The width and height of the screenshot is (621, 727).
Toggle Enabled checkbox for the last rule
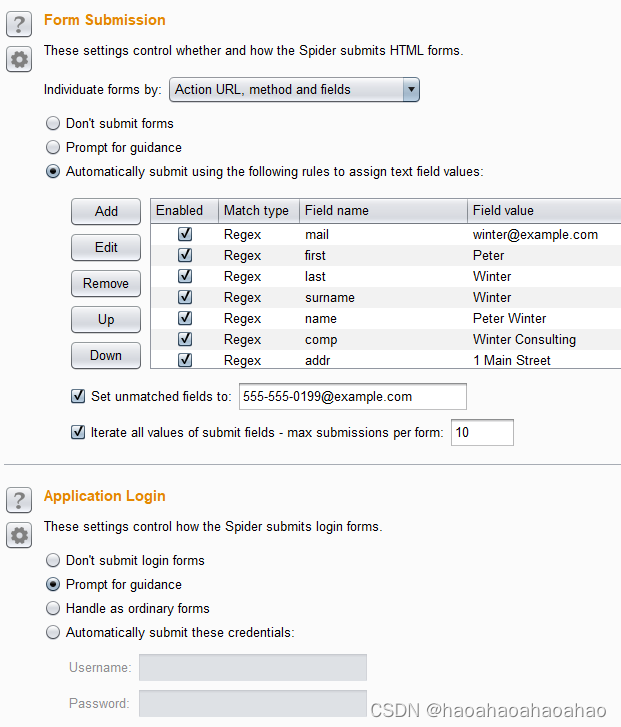tap(185, 276)
